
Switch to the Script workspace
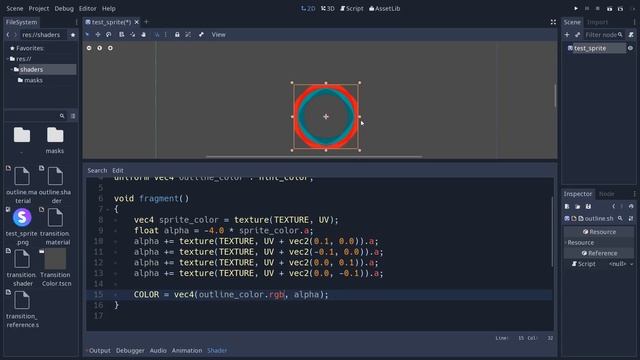(x=351, y=8)
